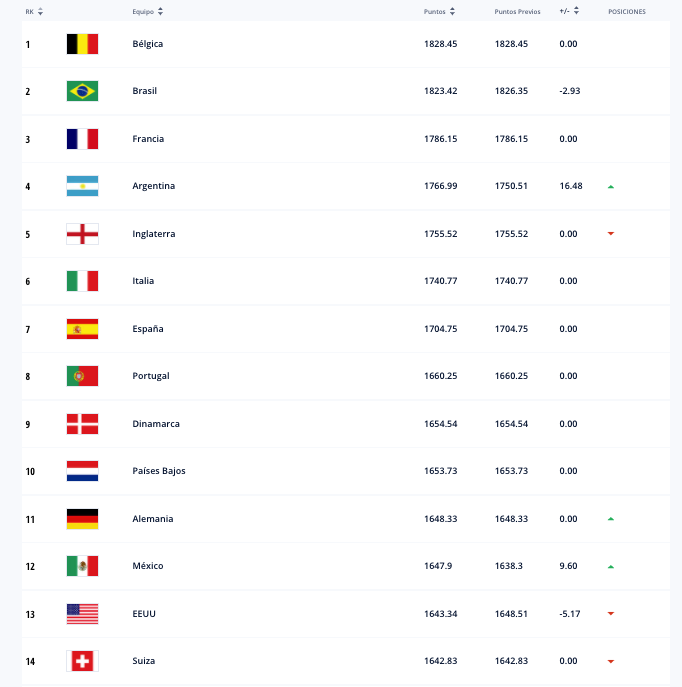Screen dimensions: 682x687
Task: Select the Alemania row team name
Action: pos(153,519)
